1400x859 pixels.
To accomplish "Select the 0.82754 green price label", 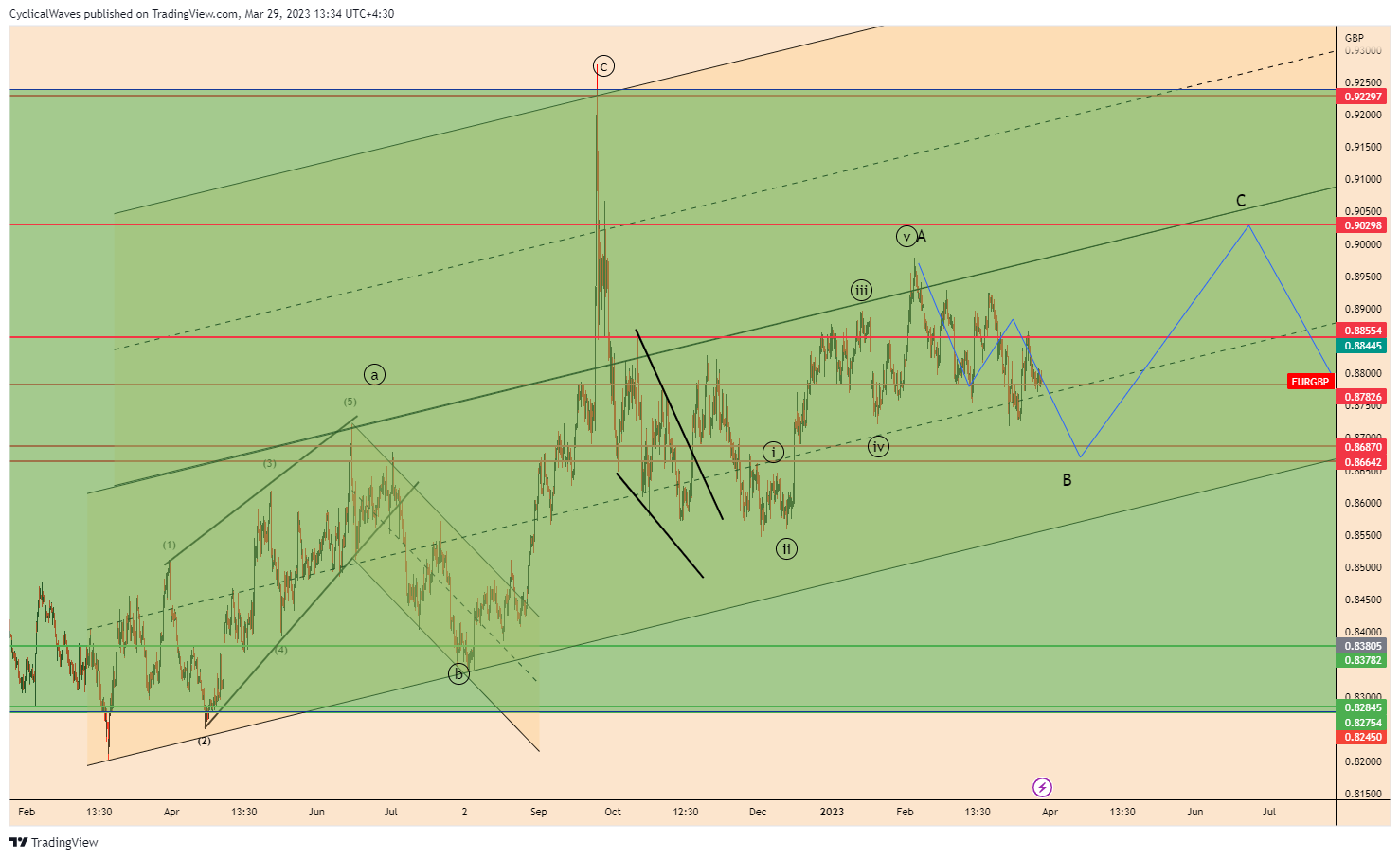I will pyautogui.click(x=1363, y=723).
